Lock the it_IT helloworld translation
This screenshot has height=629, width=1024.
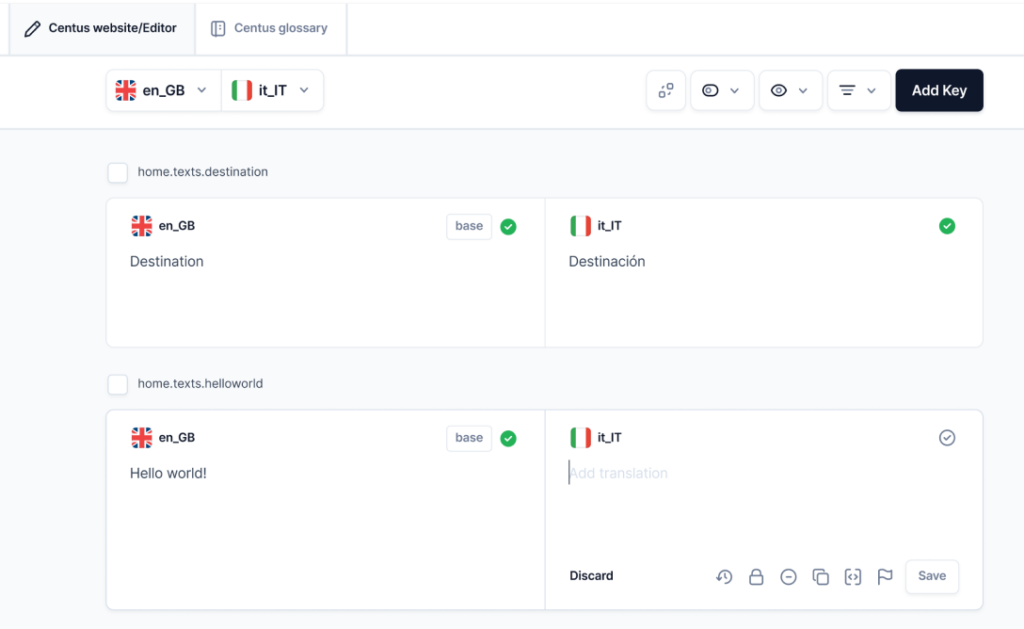pyautogui.click(x=756, y=577)
